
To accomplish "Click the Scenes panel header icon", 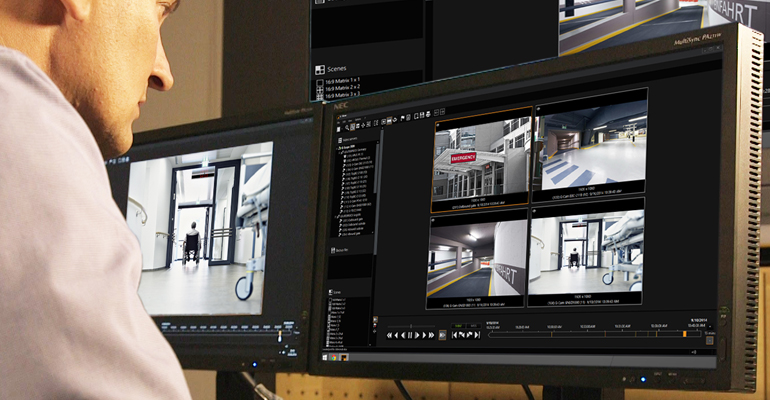I will pyautogui.click(x=320, y=70).
